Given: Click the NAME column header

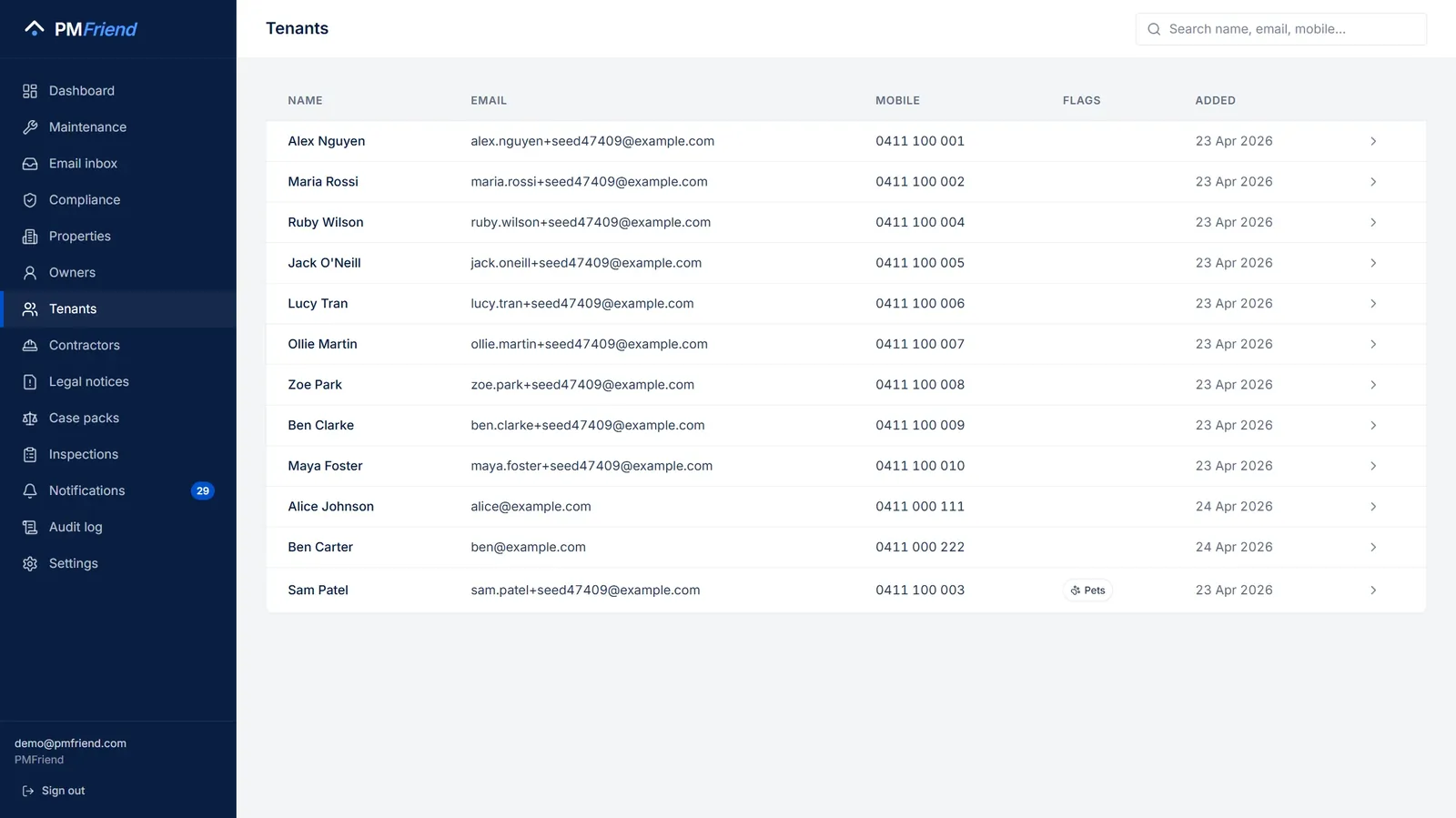Looking at the screenshot, I should click(x=305, y=100).
